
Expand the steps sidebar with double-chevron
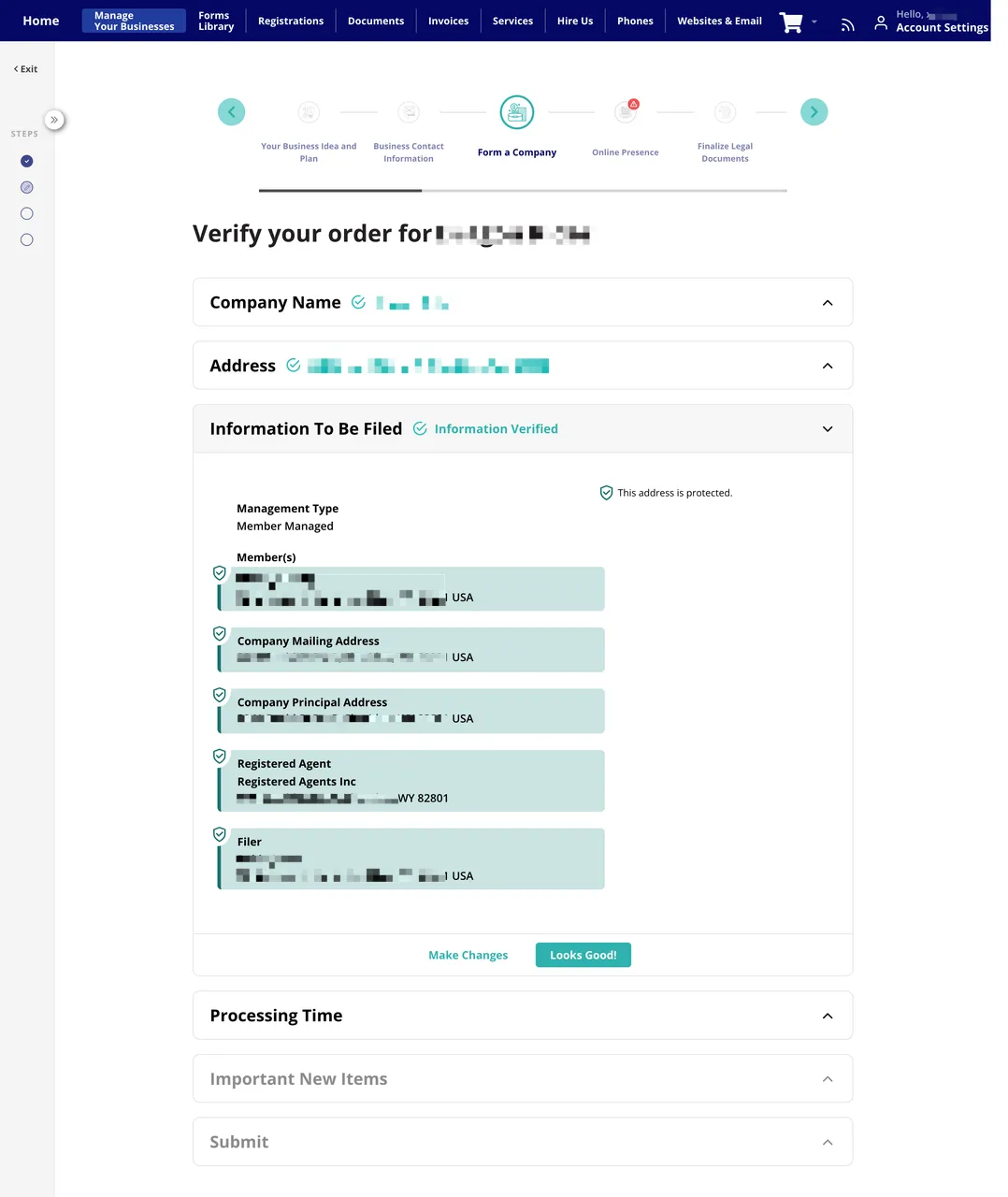click(x=54, y=120)
